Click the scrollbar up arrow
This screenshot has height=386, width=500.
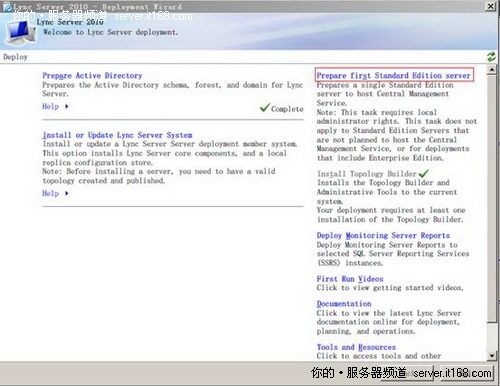(x=491, y=70)
